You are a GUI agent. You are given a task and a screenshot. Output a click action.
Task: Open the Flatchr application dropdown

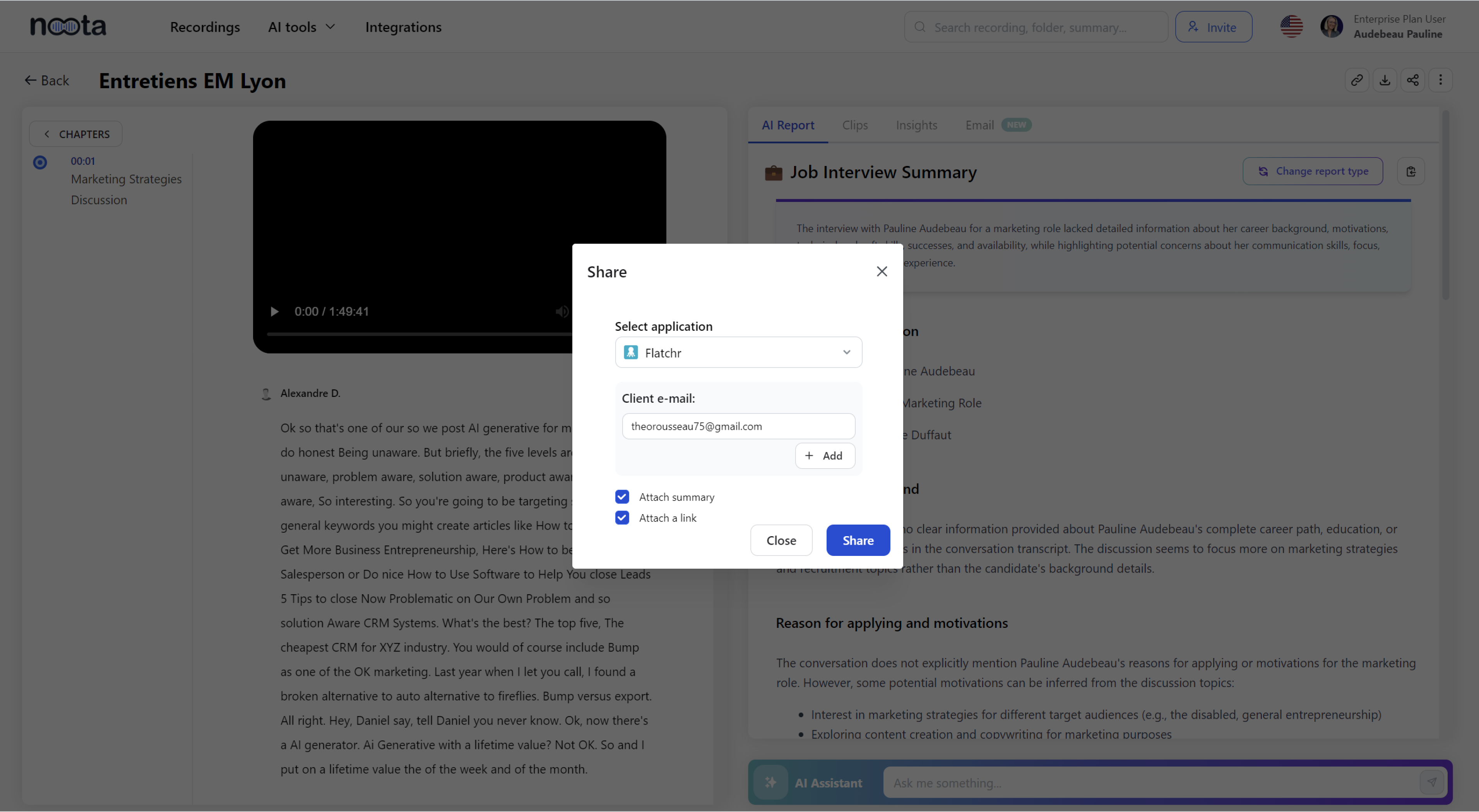738,352
